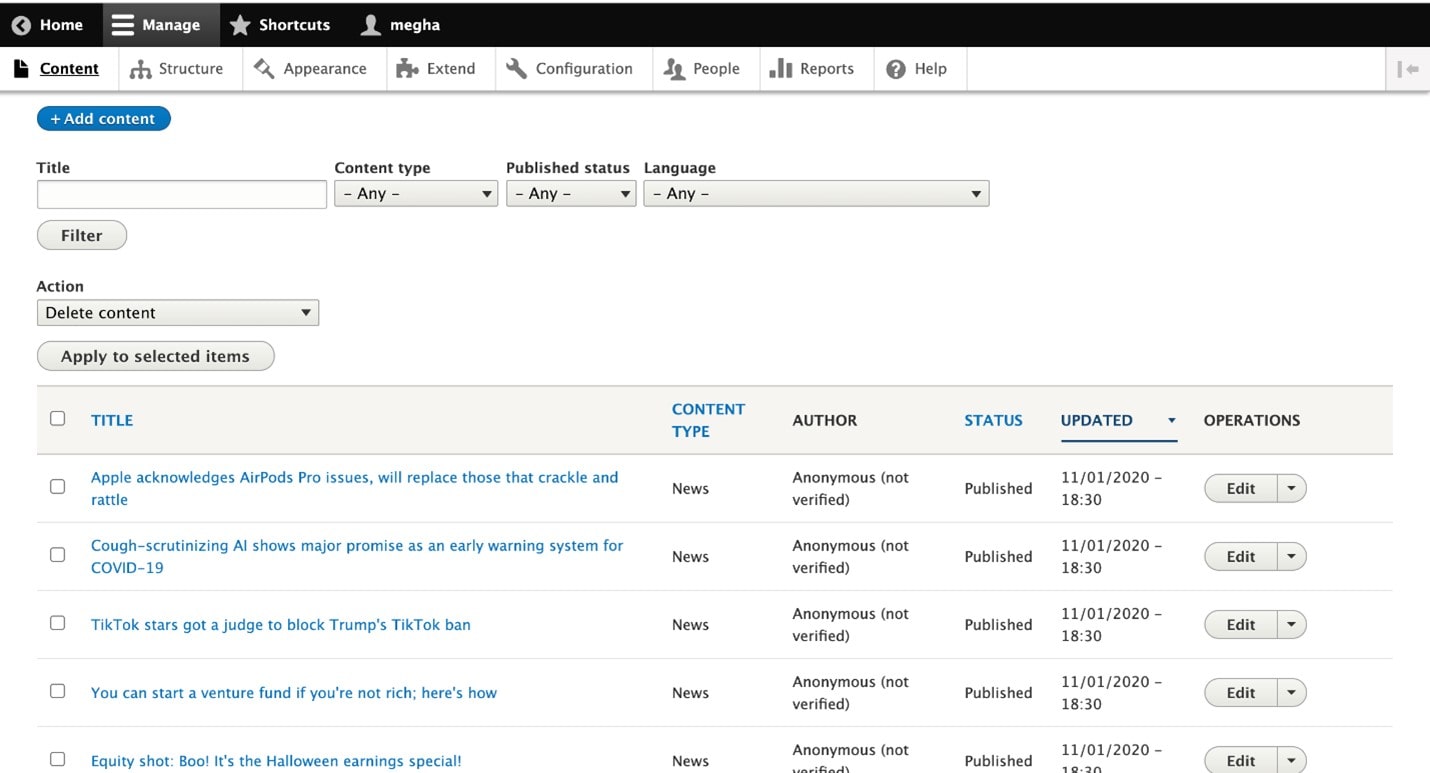This screenshot has height=773, width=1430.
Task: Expand Edit options arrow for Cough-scrutinizing AI row
Action: [x=1291, y=557]
